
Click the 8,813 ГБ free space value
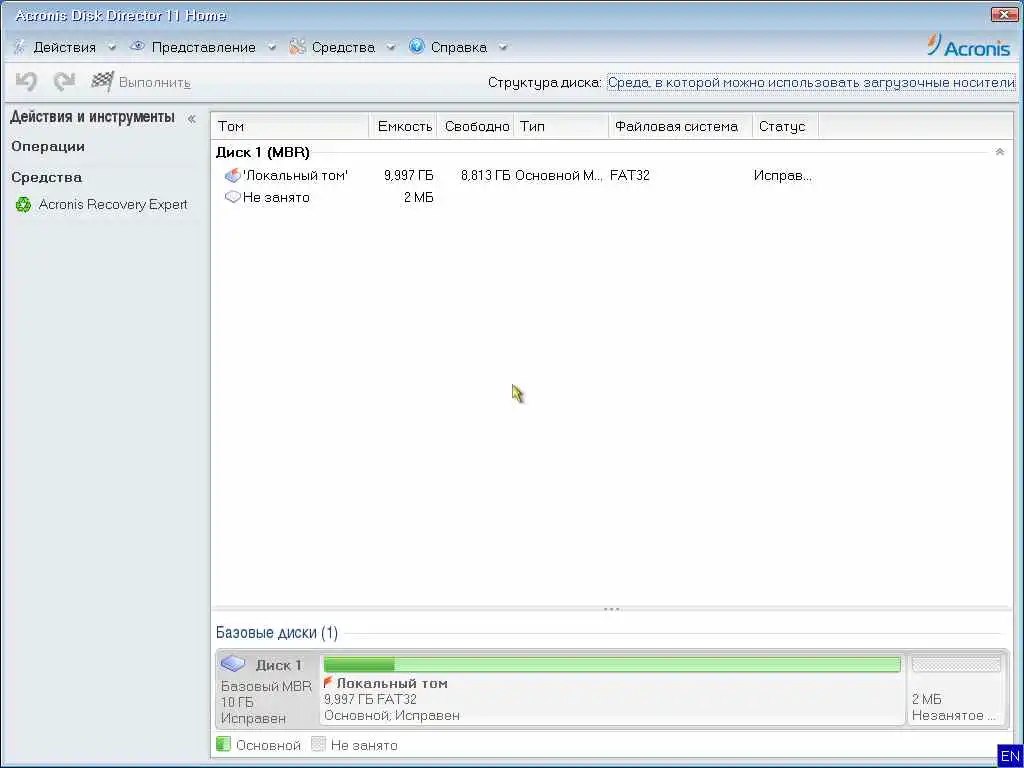(485, 175)
